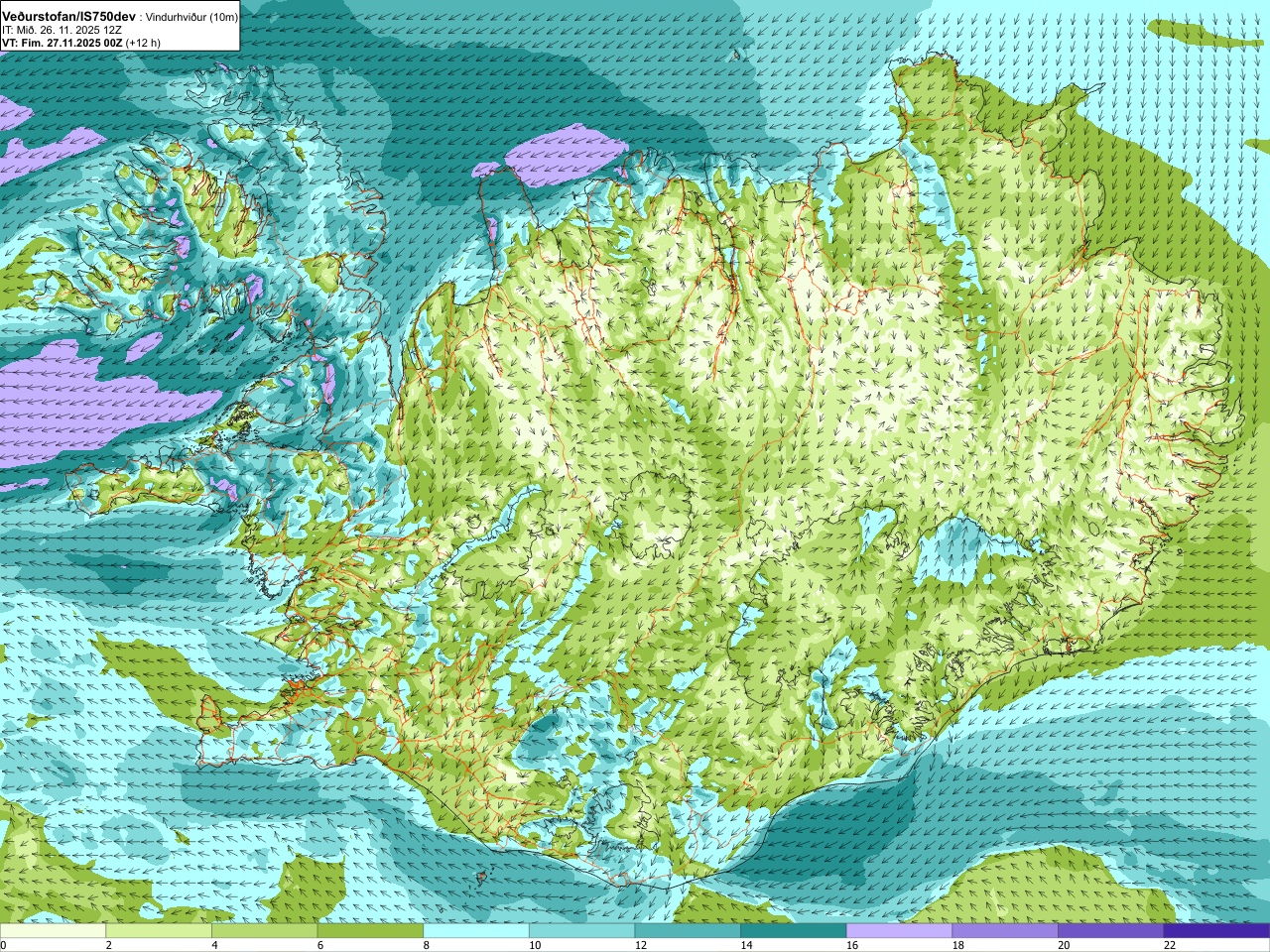Select the yellow-green 2–4 legend swatch
The image size is (1270, 952).
point(159,931)
